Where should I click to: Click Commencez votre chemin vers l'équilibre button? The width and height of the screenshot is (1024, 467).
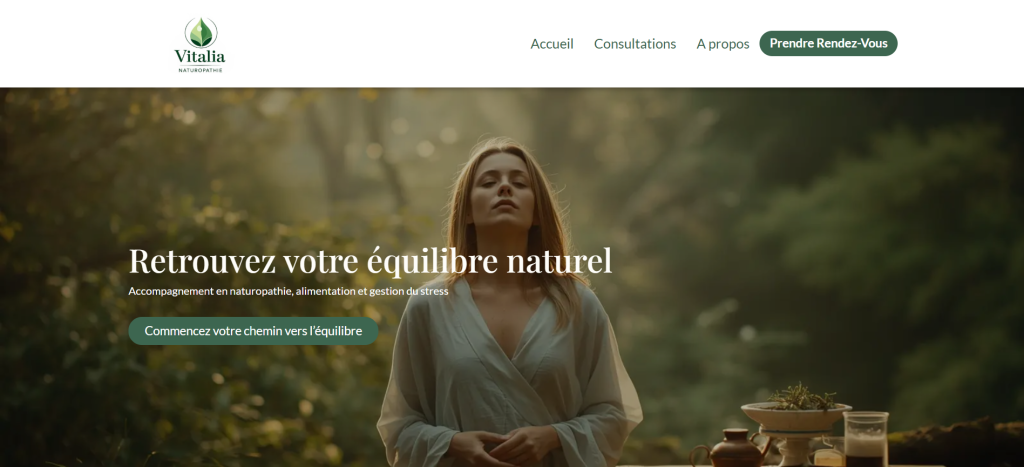[x=253, y=330]
